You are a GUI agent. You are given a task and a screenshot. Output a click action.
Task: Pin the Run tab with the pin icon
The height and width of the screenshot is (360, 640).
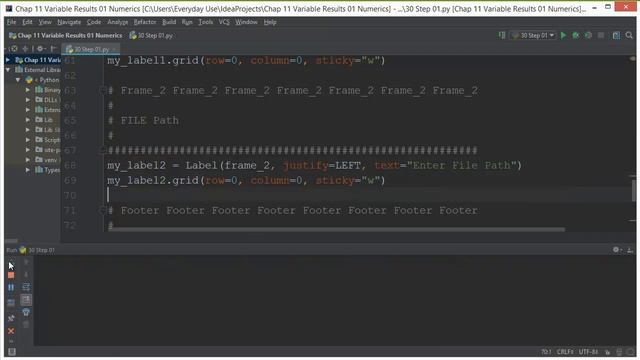(x=11, y=318)
